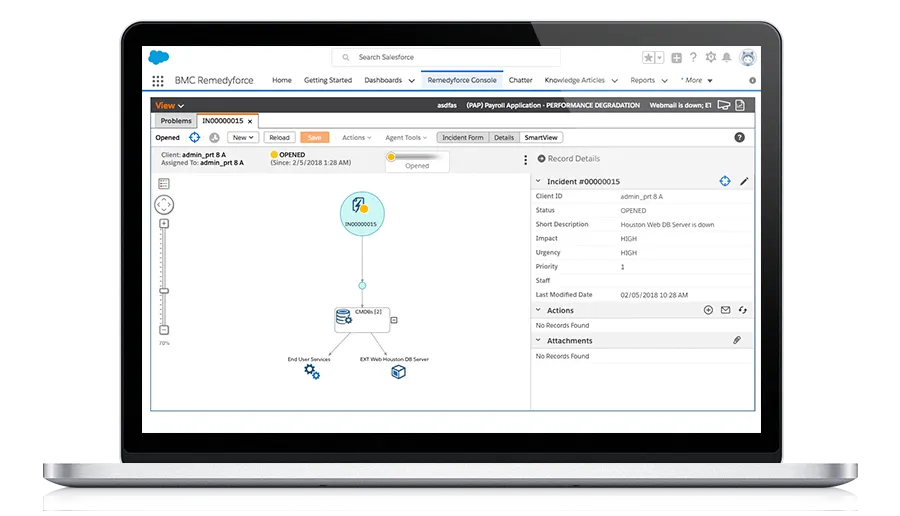The height and width of the screenshot is (516, 900).
Task: Click the info icon at nav bar end
Action: pyautogui.click(x=752, y=81)
